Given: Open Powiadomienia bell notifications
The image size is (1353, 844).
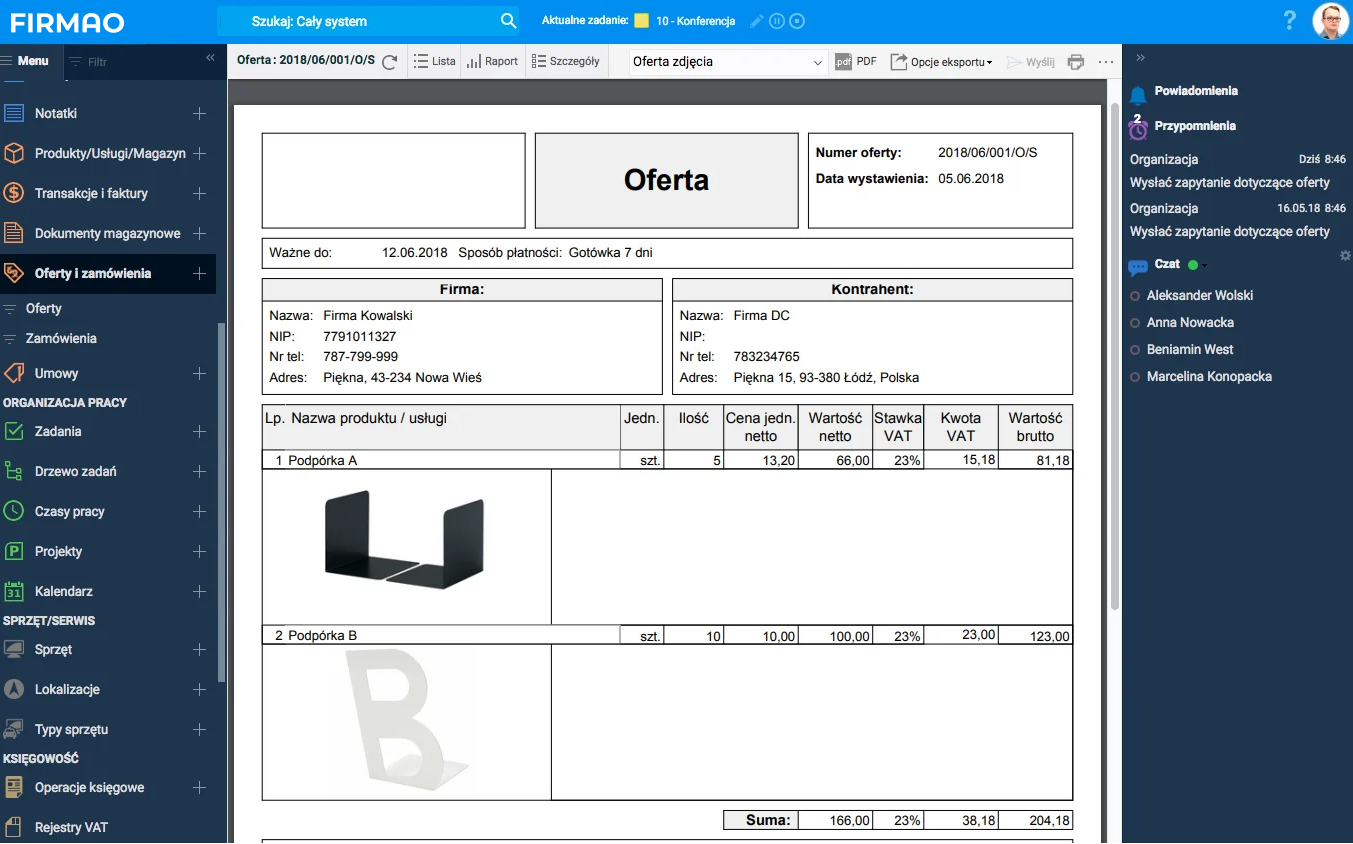Looking at the screenshot, I should coord(1138,93).
